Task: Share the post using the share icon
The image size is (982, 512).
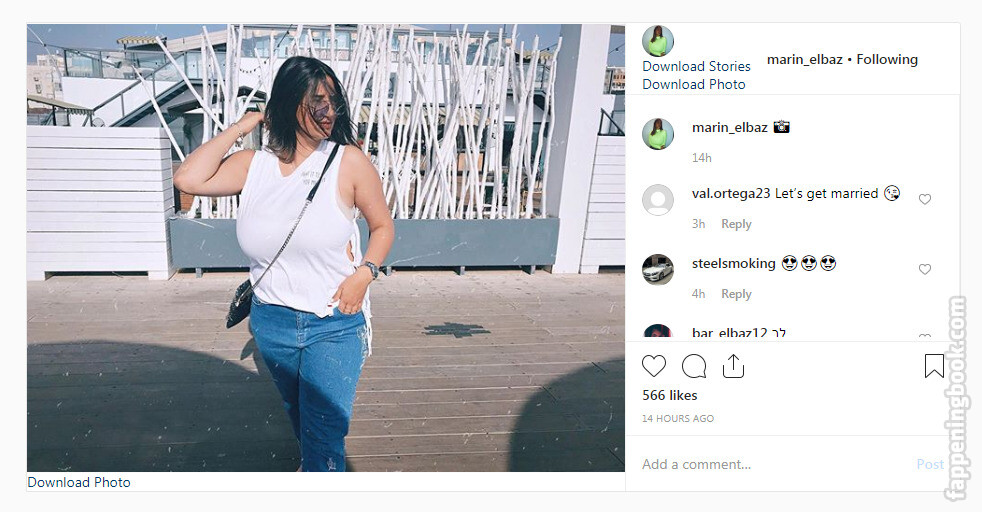Action: pos(733,366)
